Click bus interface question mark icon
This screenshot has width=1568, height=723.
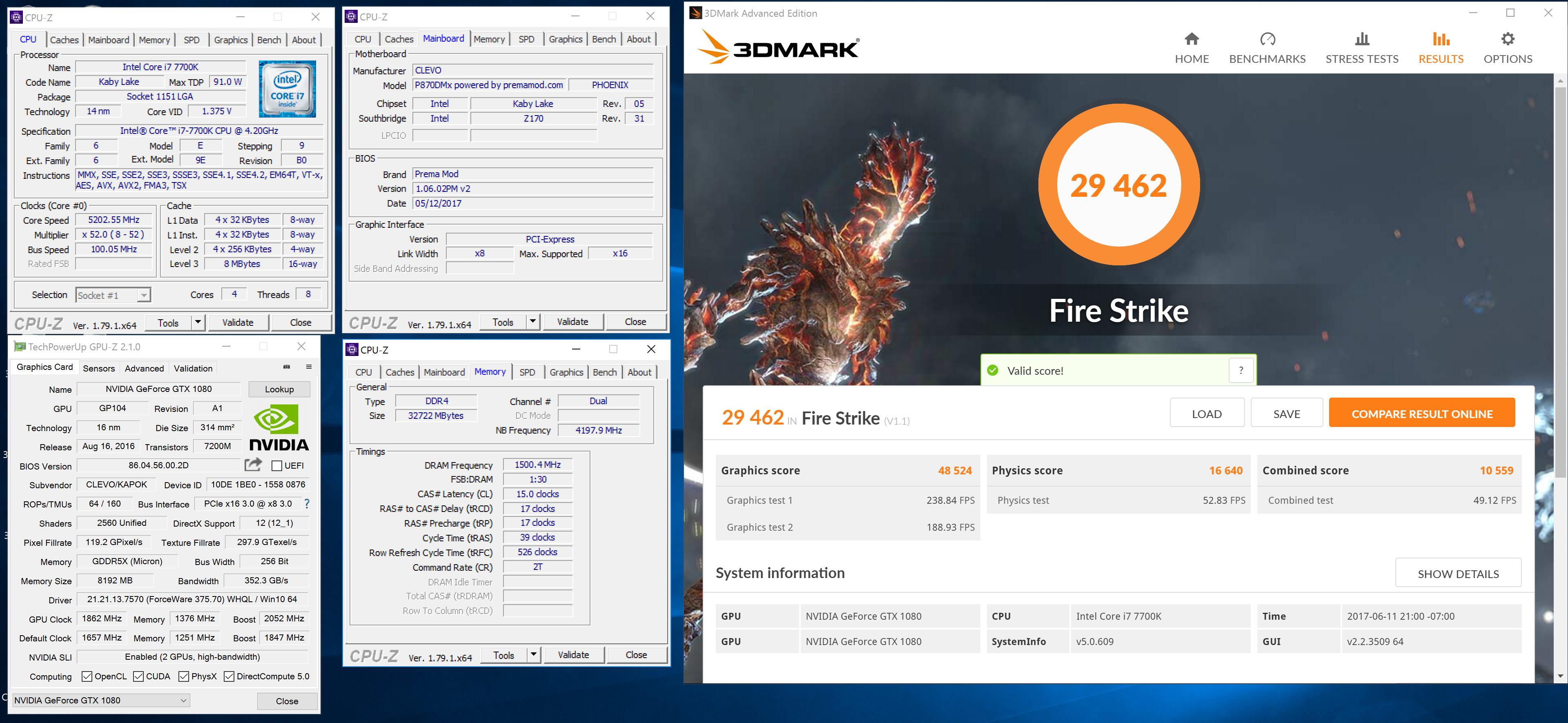pyautogui.click(x=307, y=504)
